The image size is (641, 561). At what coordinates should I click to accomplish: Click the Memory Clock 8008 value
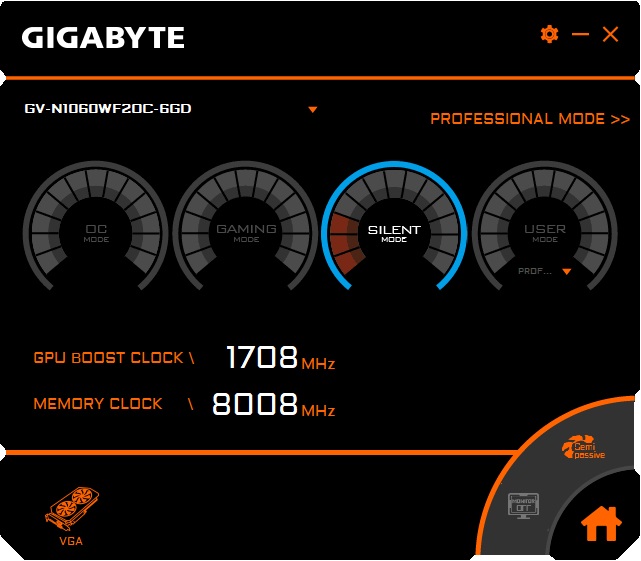click(x=255, y=404)
